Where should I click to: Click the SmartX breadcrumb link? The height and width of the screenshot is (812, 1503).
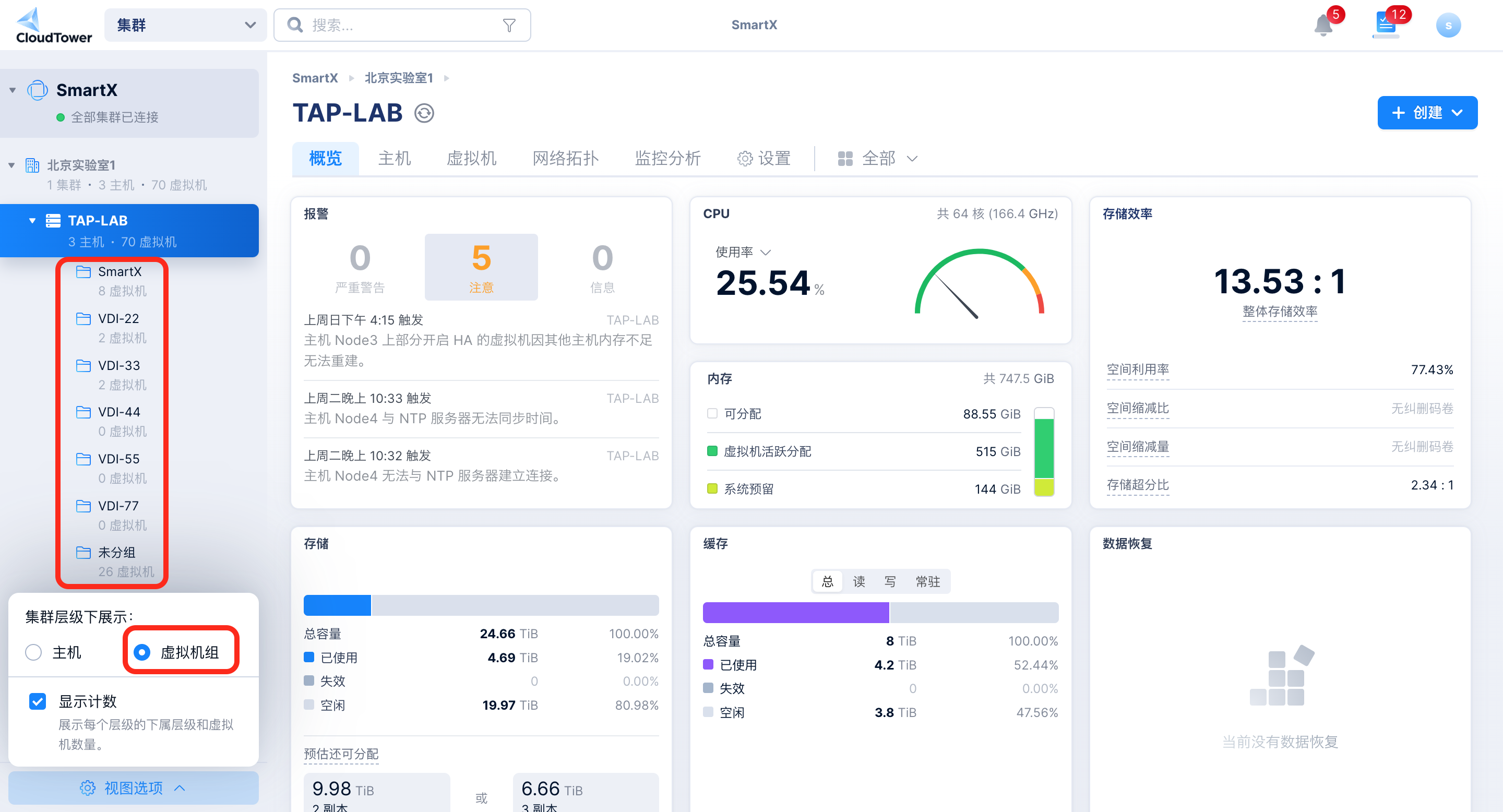[x=315, y=78]
